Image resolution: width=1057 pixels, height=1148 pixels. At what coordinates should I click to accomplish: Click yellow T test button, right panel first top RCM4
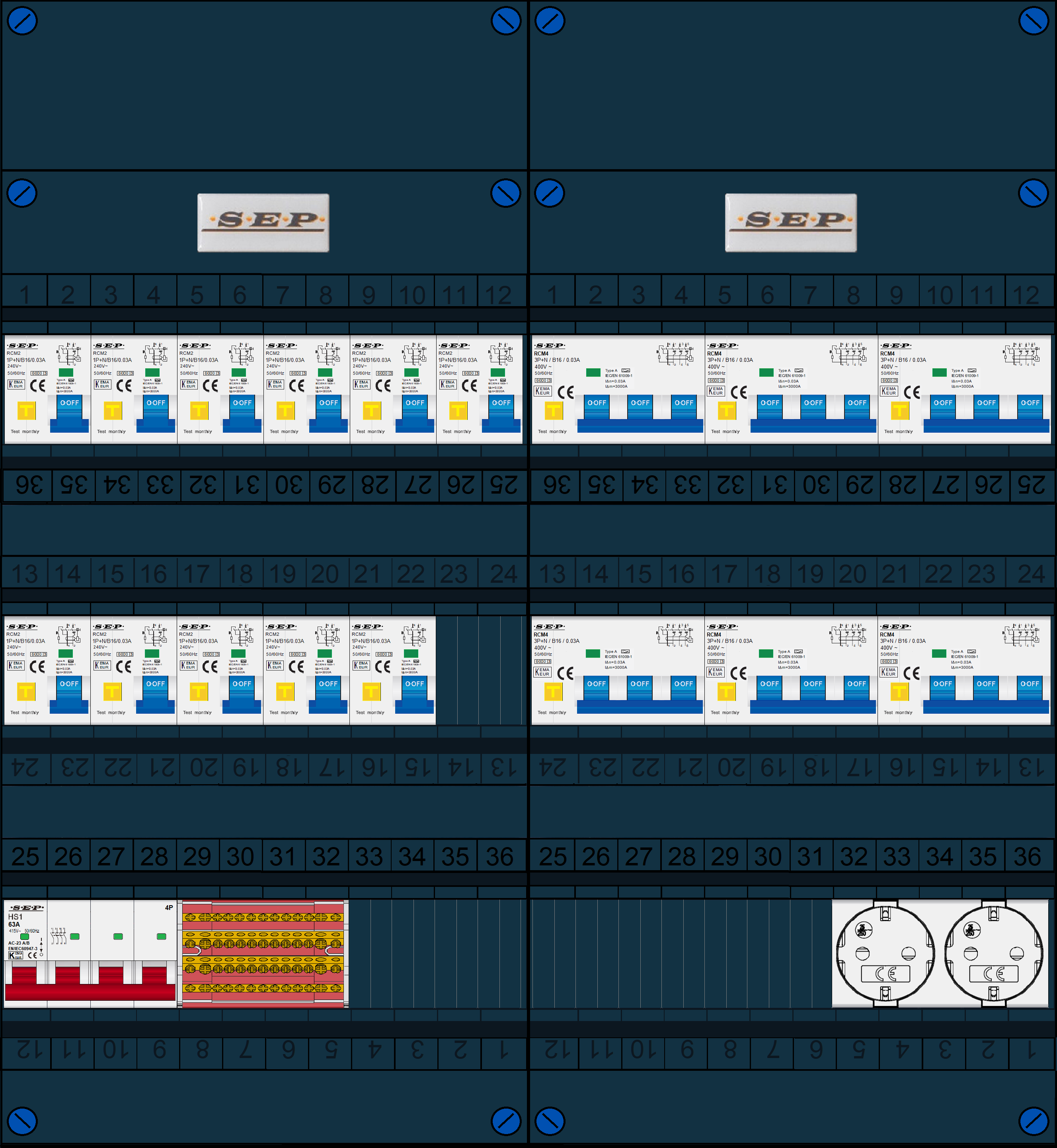tap(554, 410)
